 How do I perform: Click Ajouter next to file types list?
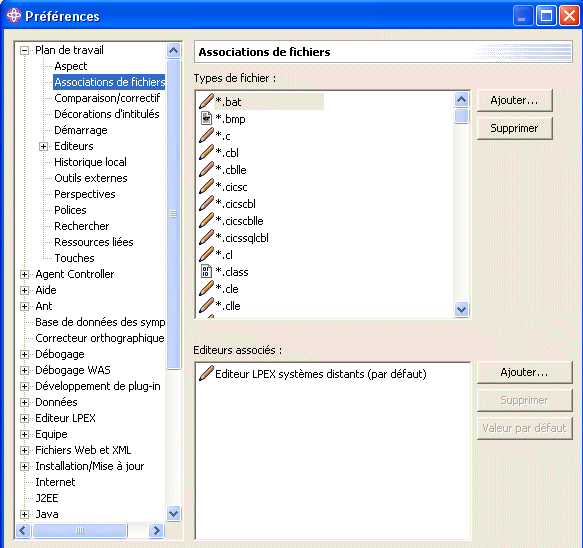(x=514, y=100)
